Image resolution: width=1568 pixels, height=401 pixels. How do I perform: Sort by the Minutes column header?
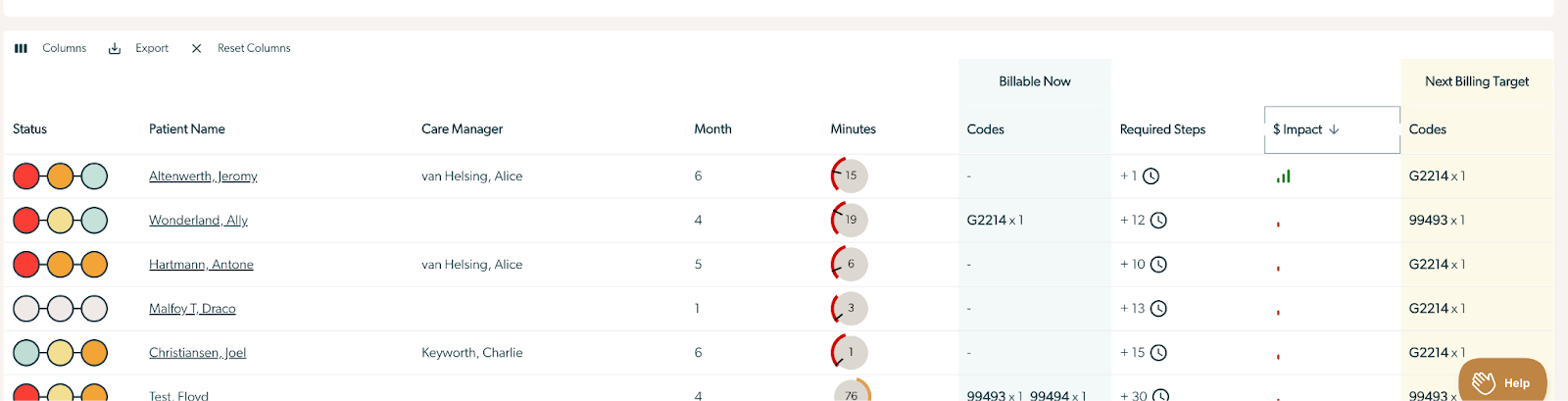(853, 129)
